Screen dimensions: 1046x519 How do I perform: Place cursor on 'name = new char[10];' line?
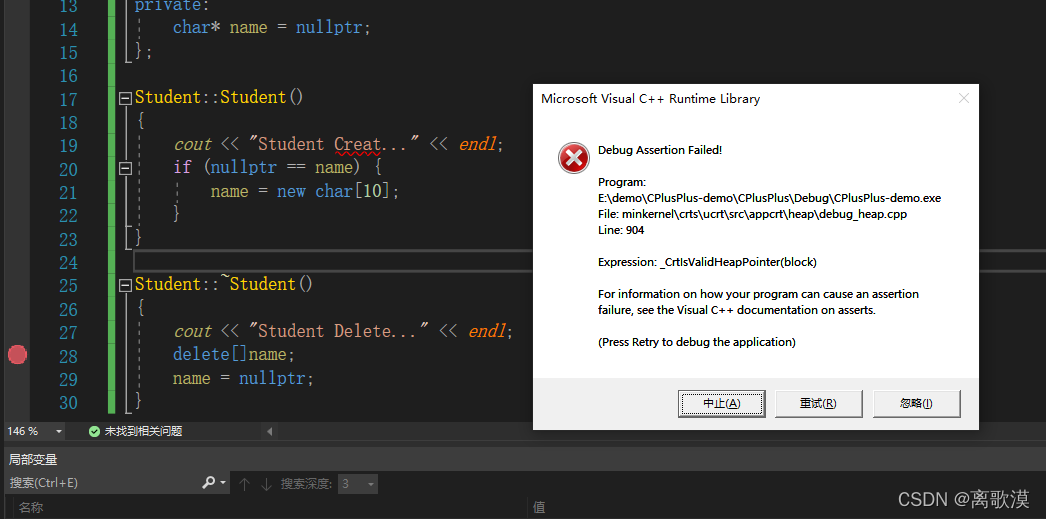tap(305, 191)
